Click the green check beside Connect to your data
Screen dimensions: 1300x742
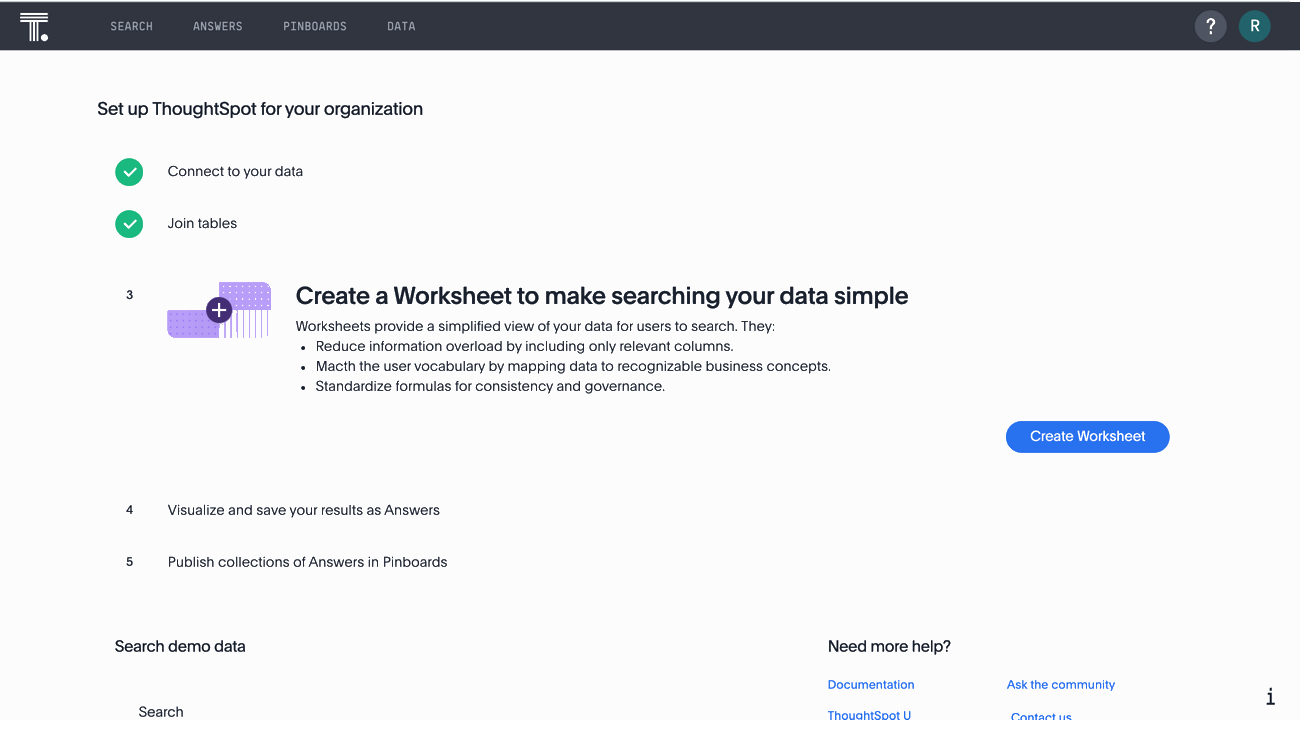[129, 172]
